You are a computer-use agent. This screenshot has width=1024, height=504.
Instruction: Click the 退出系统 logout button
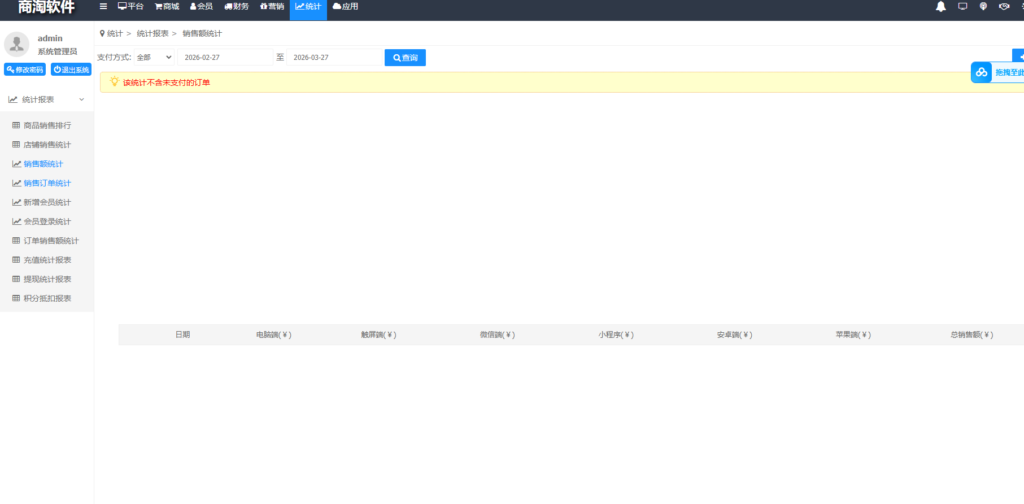point(71,70)
